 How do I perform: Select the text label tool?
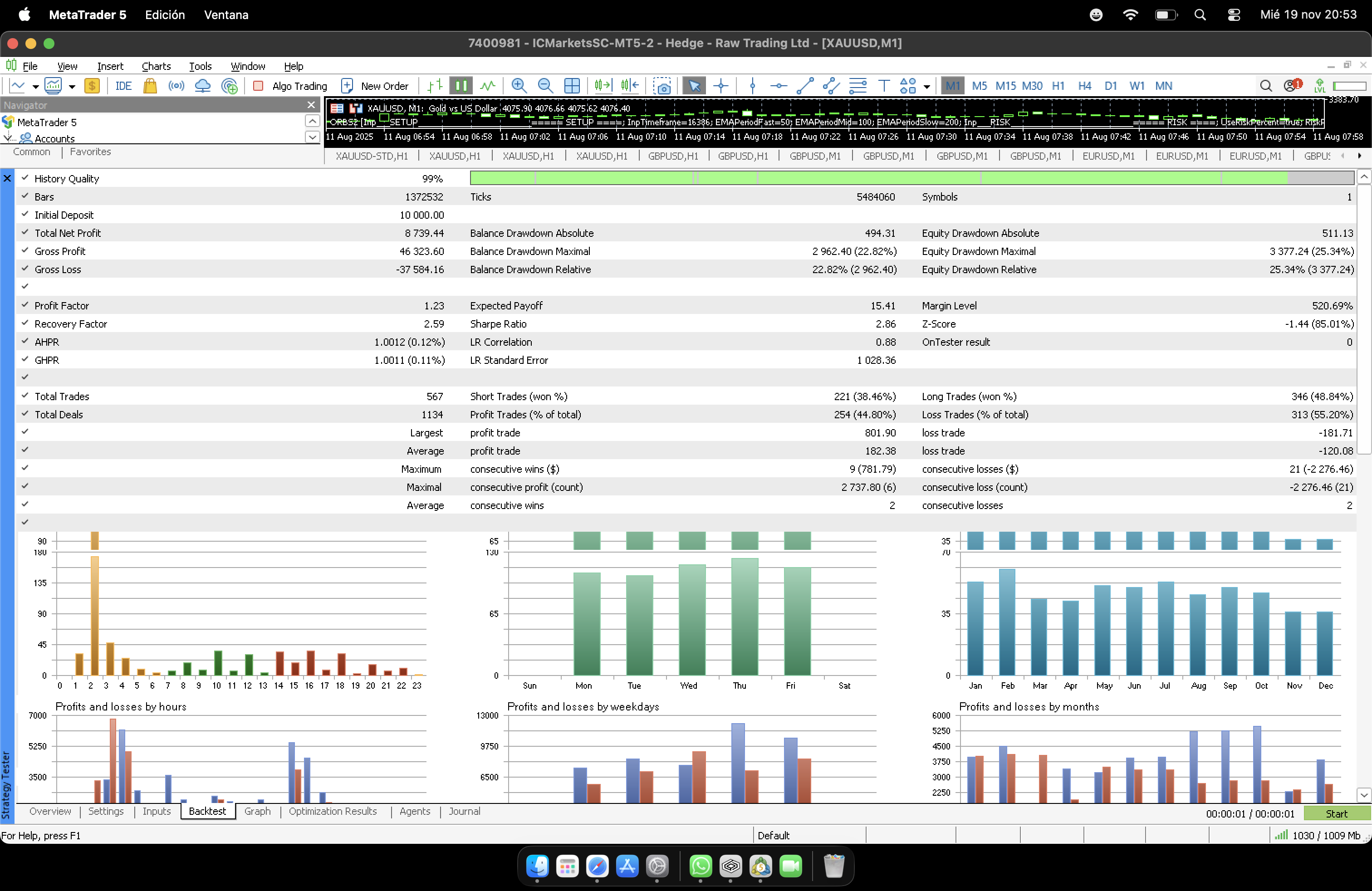click(x=883, y=86)
